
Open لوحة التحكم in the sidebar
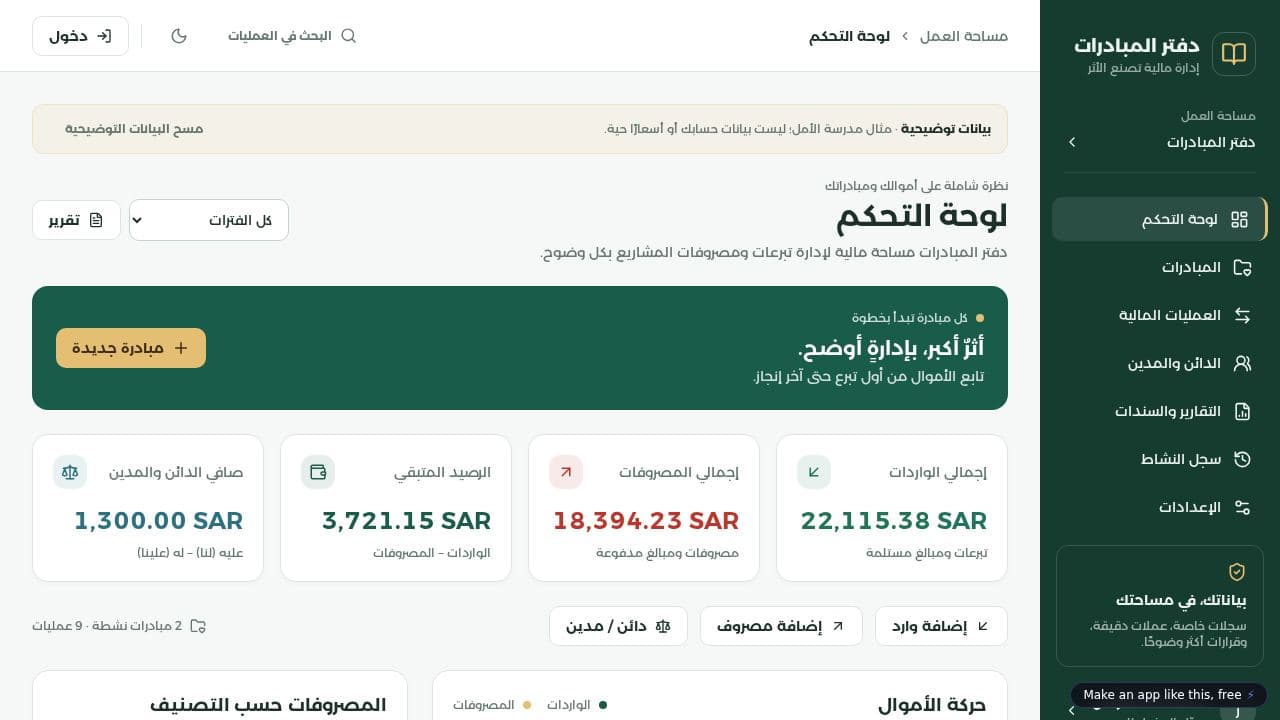coord(1159,219)
